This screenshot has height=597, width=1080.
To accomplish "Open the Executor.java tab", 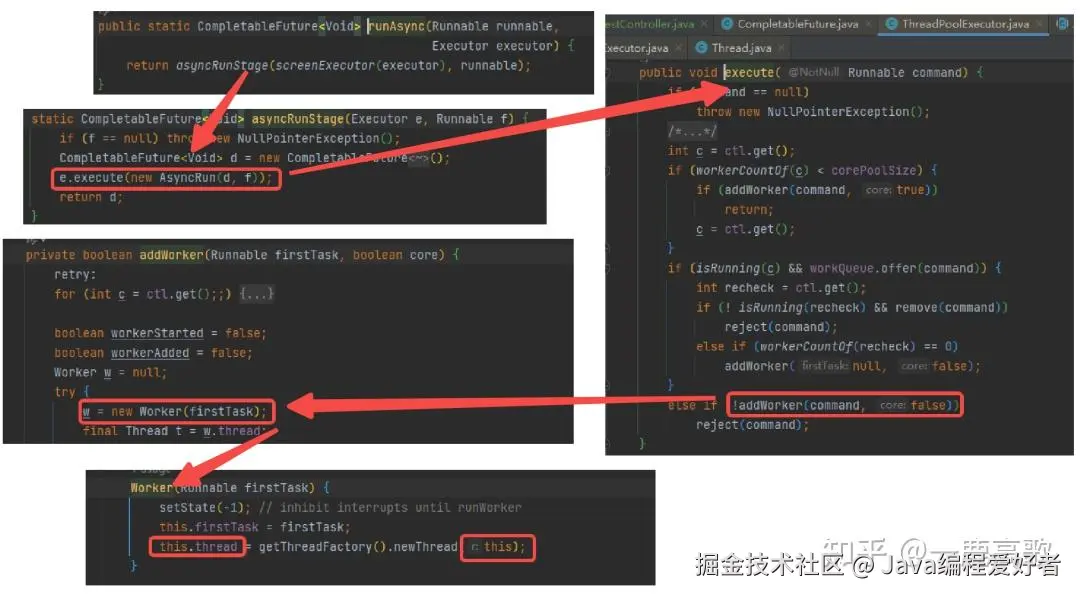I will pyautogui.click(x=637, y=48).
